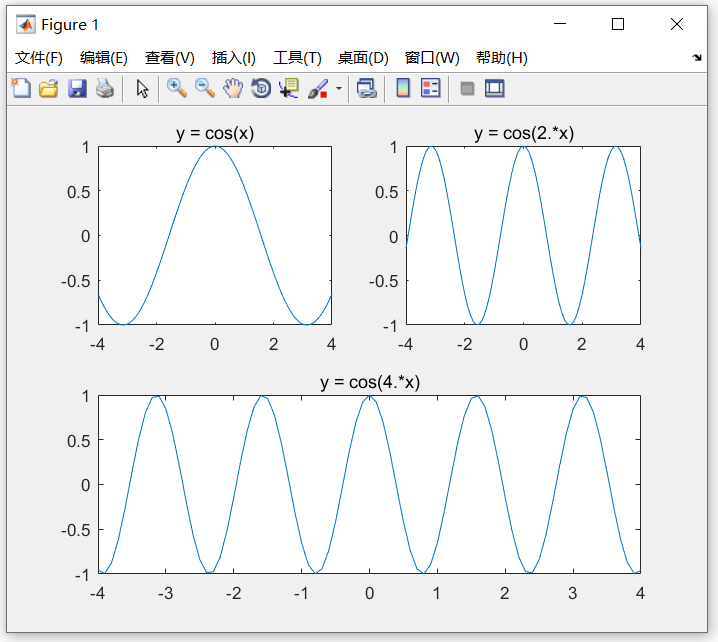Insert a legend via toolbar icon
Screen dimensions: 718x642
tap(430, 88)
